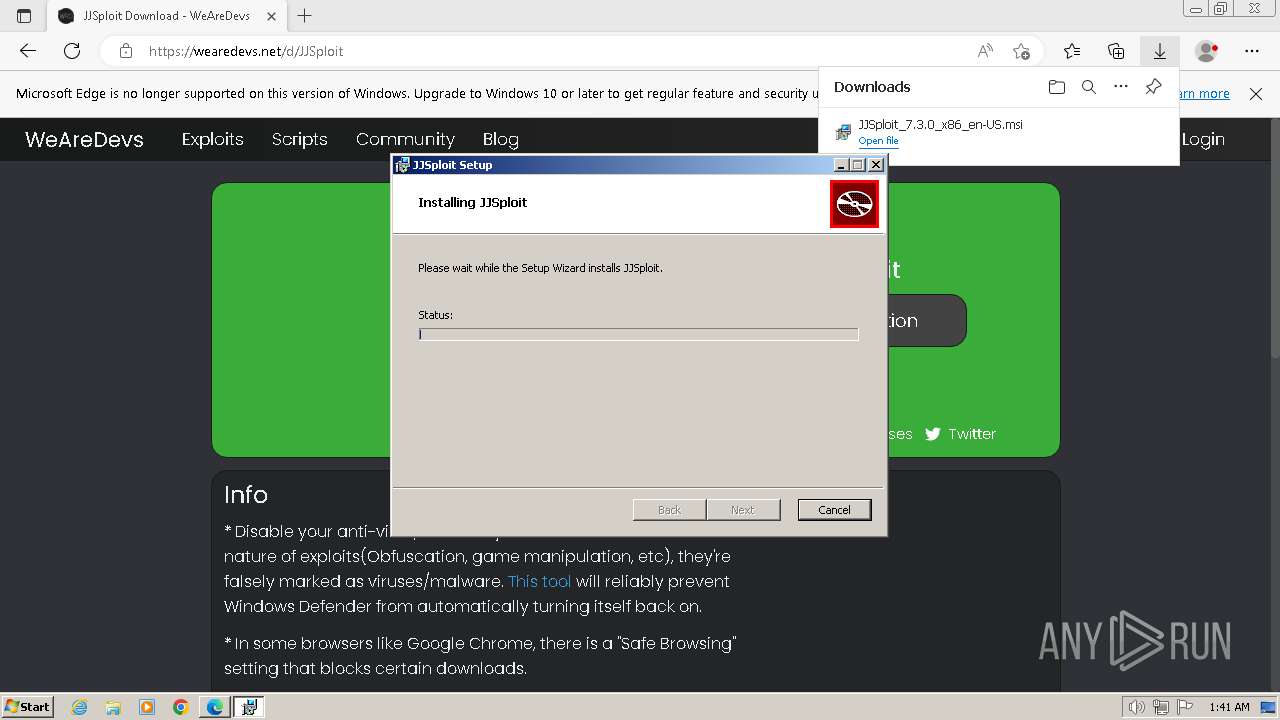This screenshot has width=1280, height=720.
Task: Open the Start menu
Action: point(28,707)
